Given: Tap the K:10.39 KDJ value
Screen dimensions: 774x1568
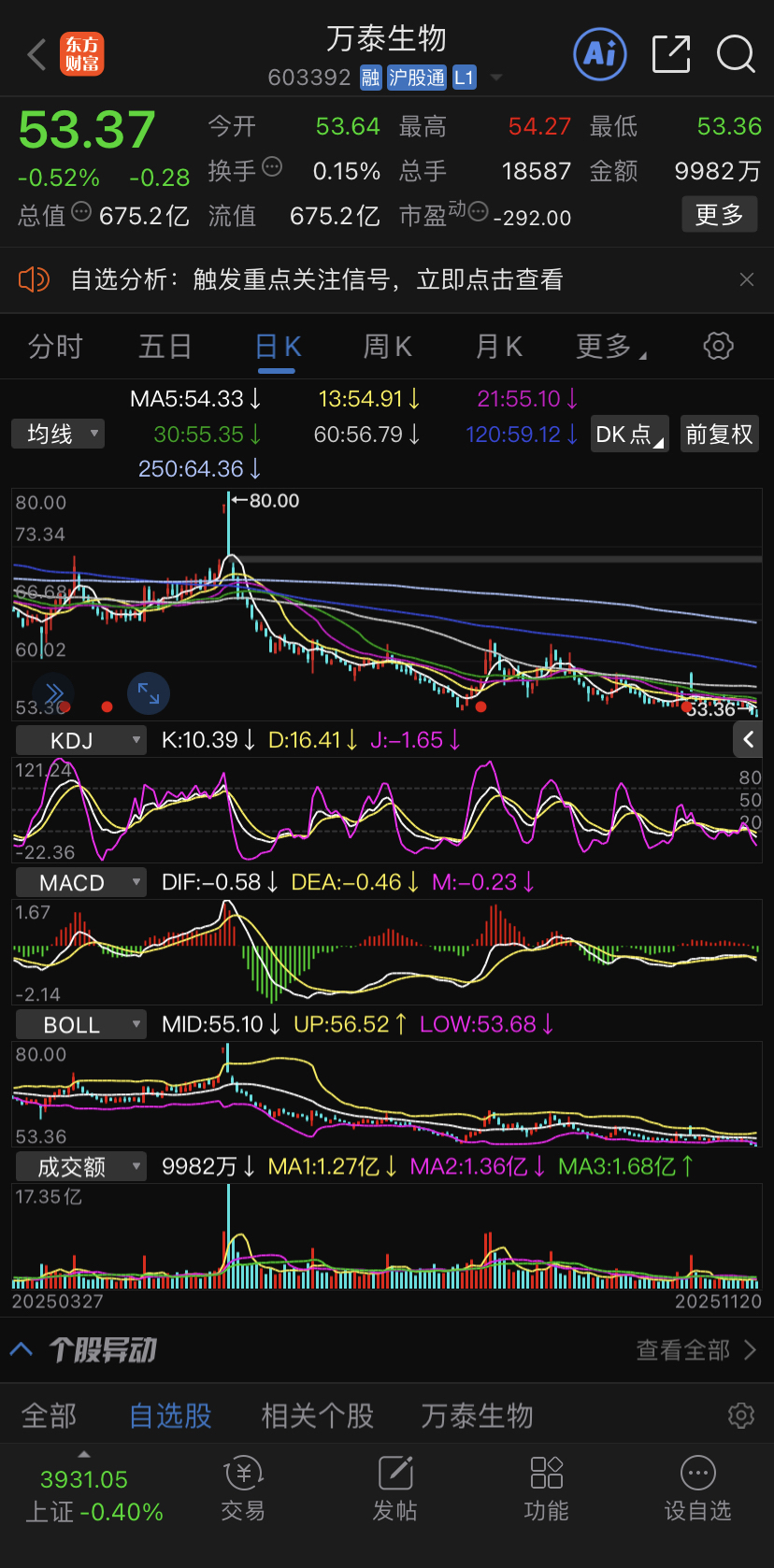Looking at the screenshot, I should tap(208, 740).
